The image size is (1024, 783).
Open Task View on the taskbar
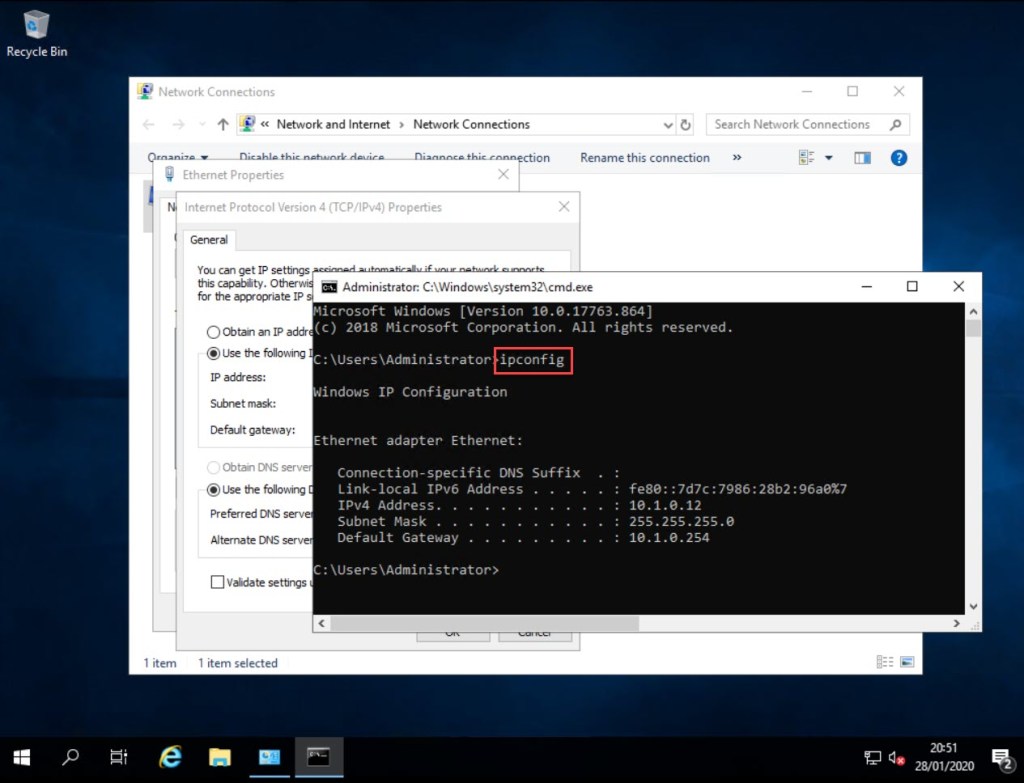click(119, 757)
